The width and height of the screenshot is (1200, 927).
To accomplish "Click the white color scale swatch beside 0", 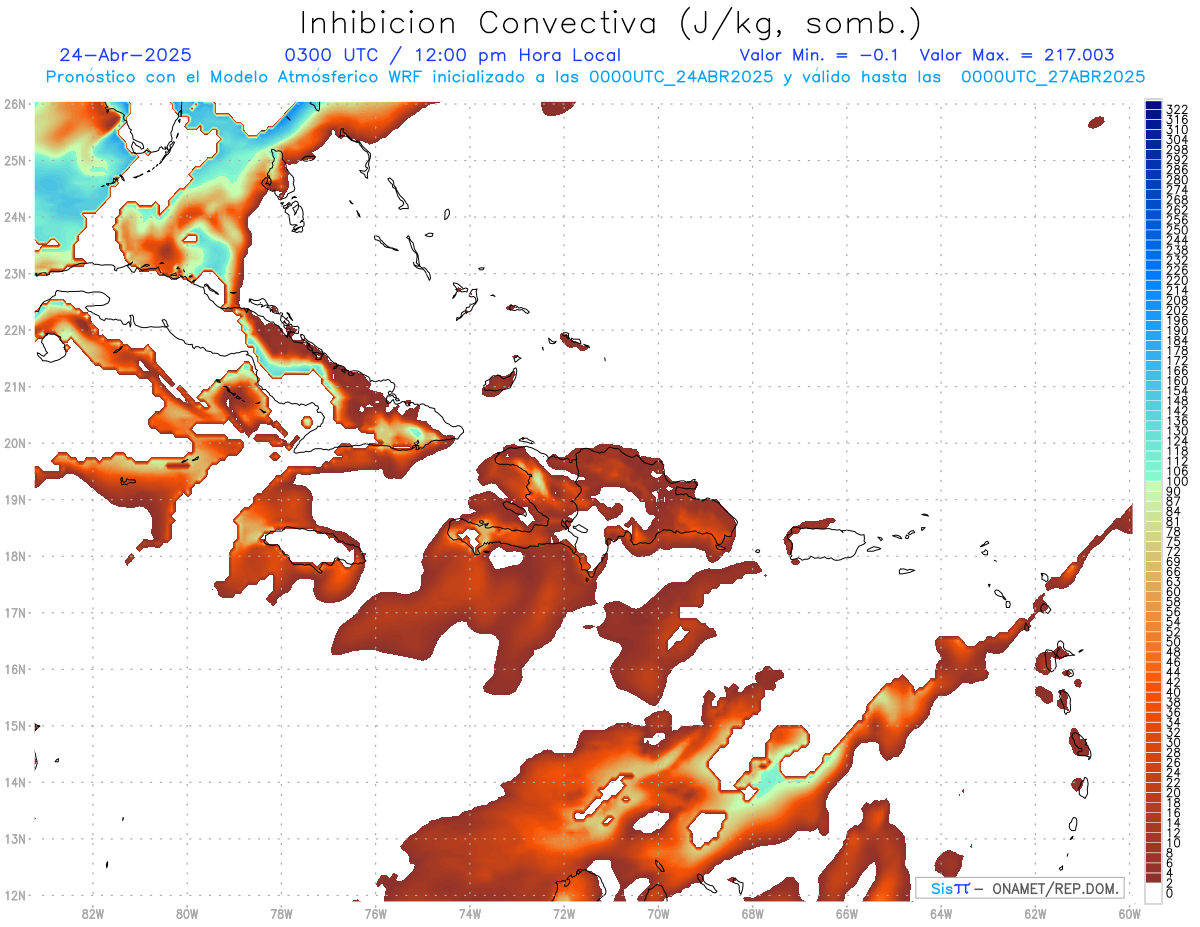I will point(1153,892).
